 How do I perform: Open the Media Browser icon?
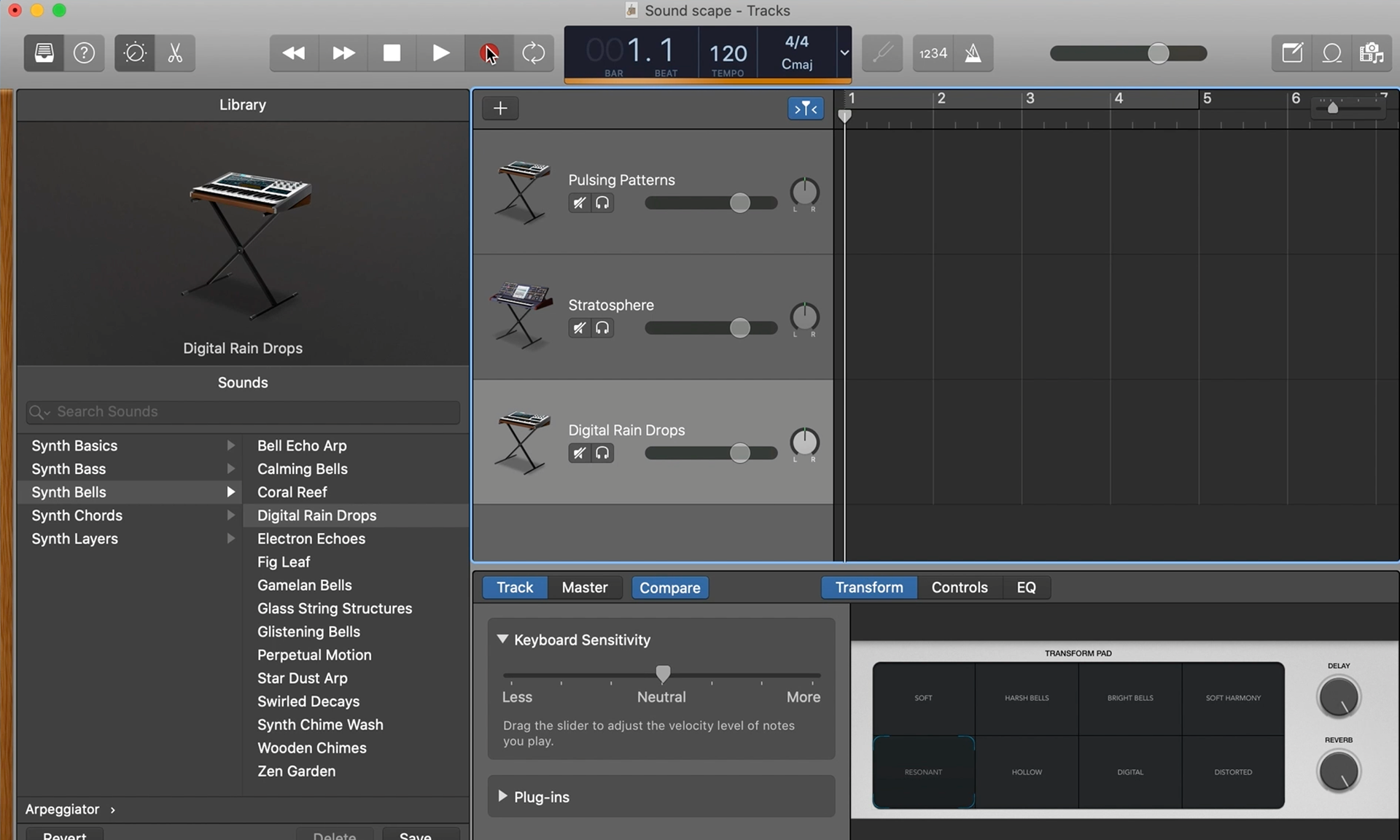(x=1371, y=53)
